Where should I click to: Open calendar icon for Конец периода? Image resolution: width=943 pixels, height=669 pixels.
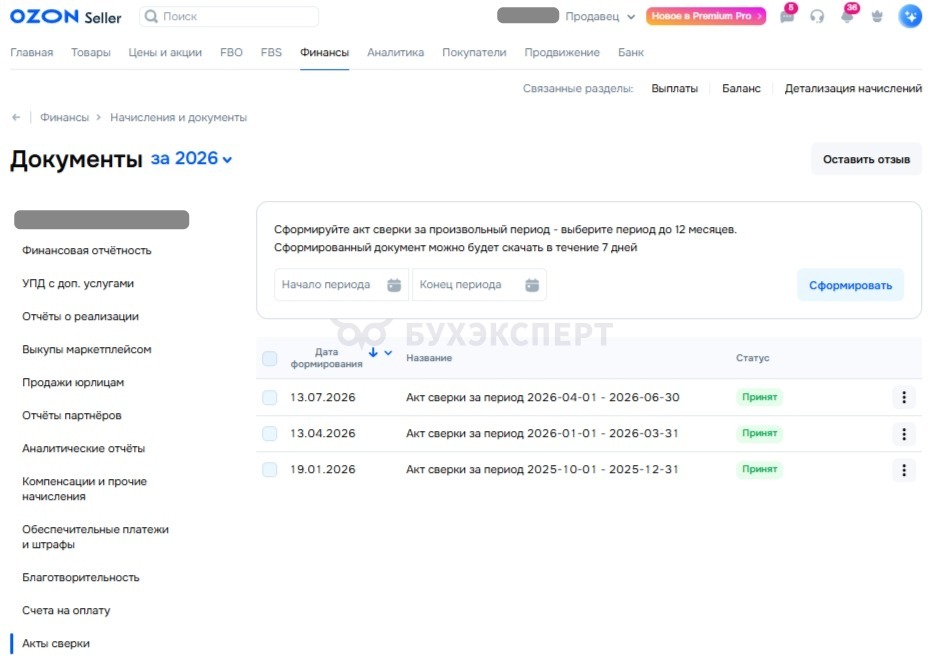click(x=532, y=285)
